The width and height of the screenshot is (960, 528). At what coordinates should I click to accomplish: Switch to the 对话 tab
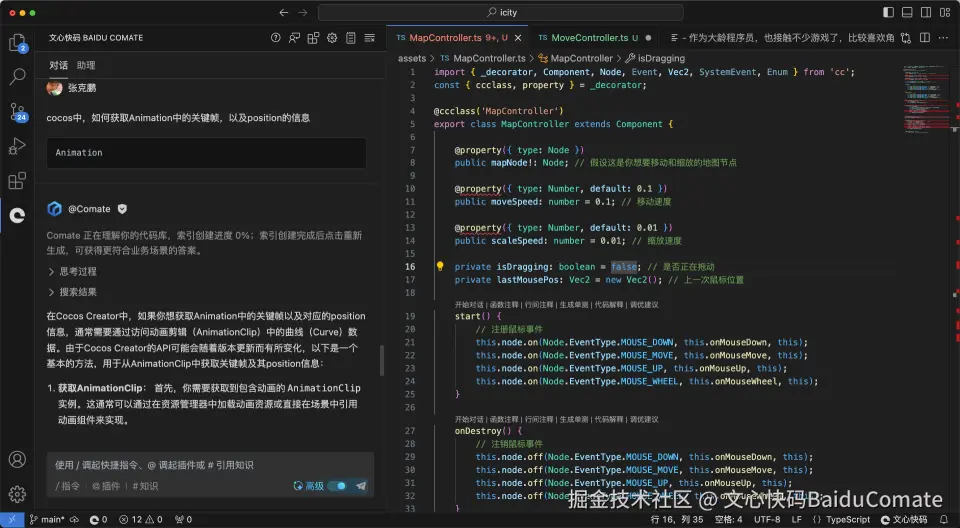(59, 65)
